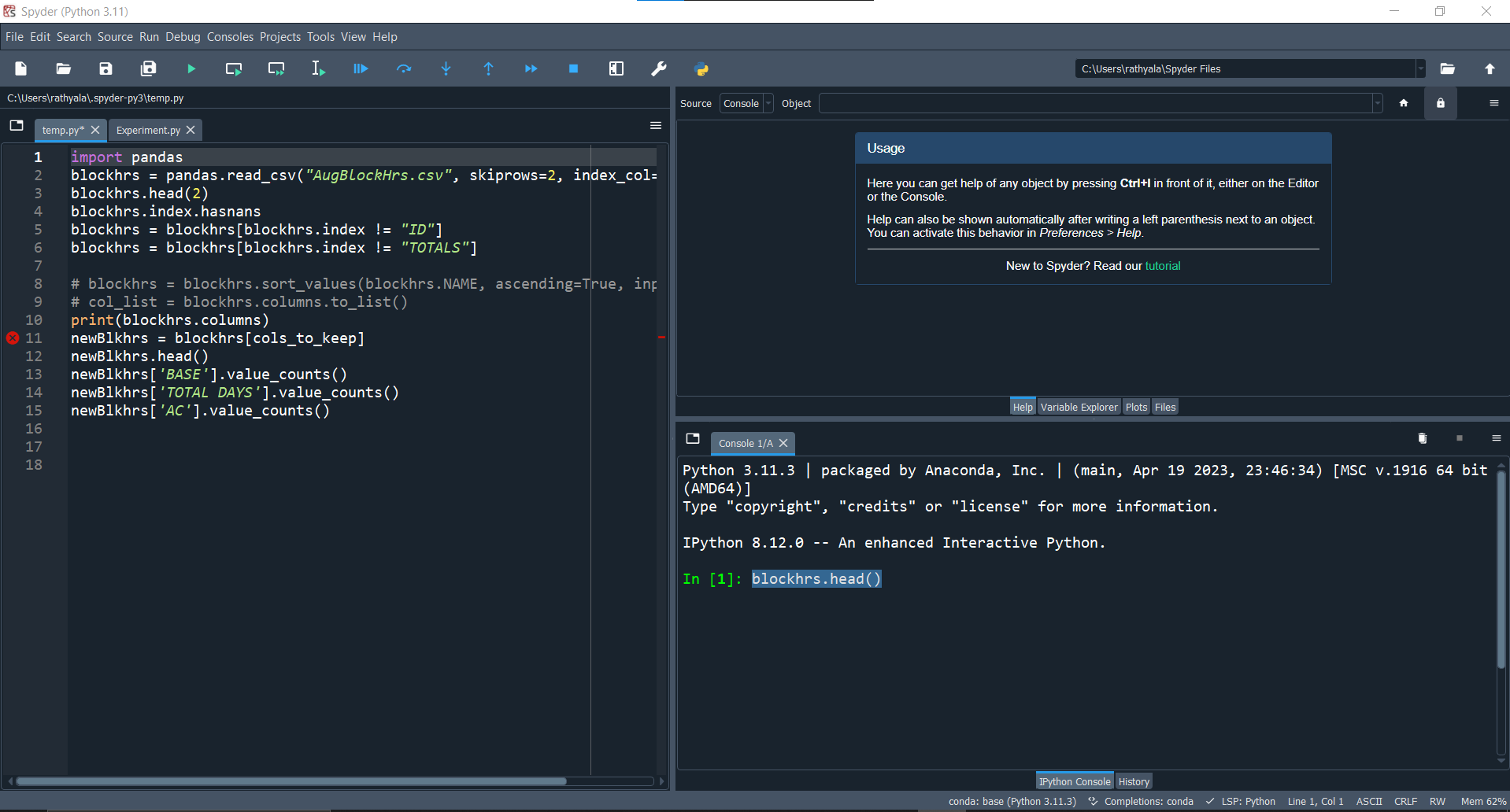This screenshot has height=812, width=1510.
Task: Expand the working directory path dropdown
Action: 1419,68
